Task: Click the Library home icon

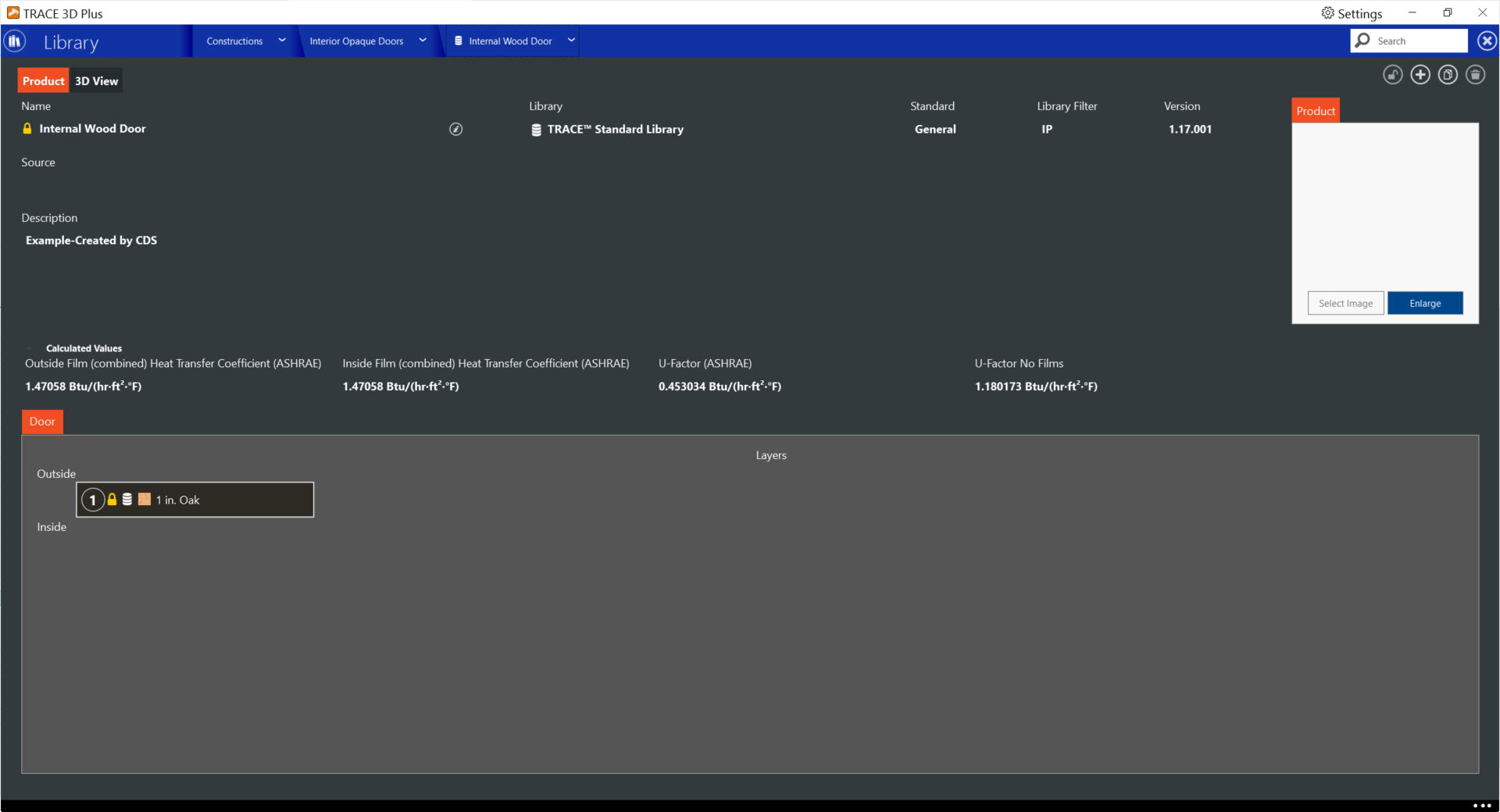Action: click(x=15, y=41)
